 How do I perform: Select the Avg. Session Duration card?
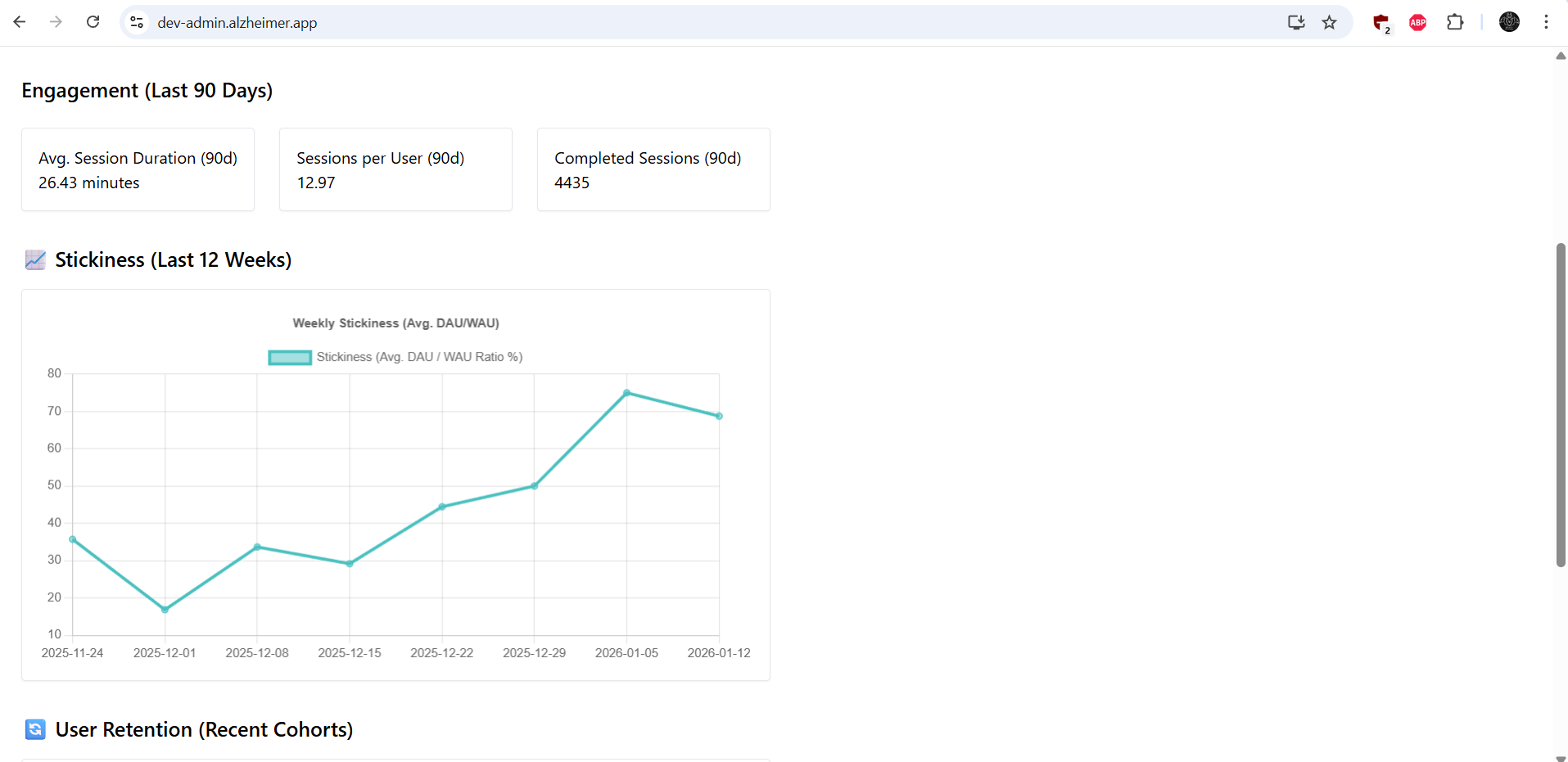tap(138, 169)
